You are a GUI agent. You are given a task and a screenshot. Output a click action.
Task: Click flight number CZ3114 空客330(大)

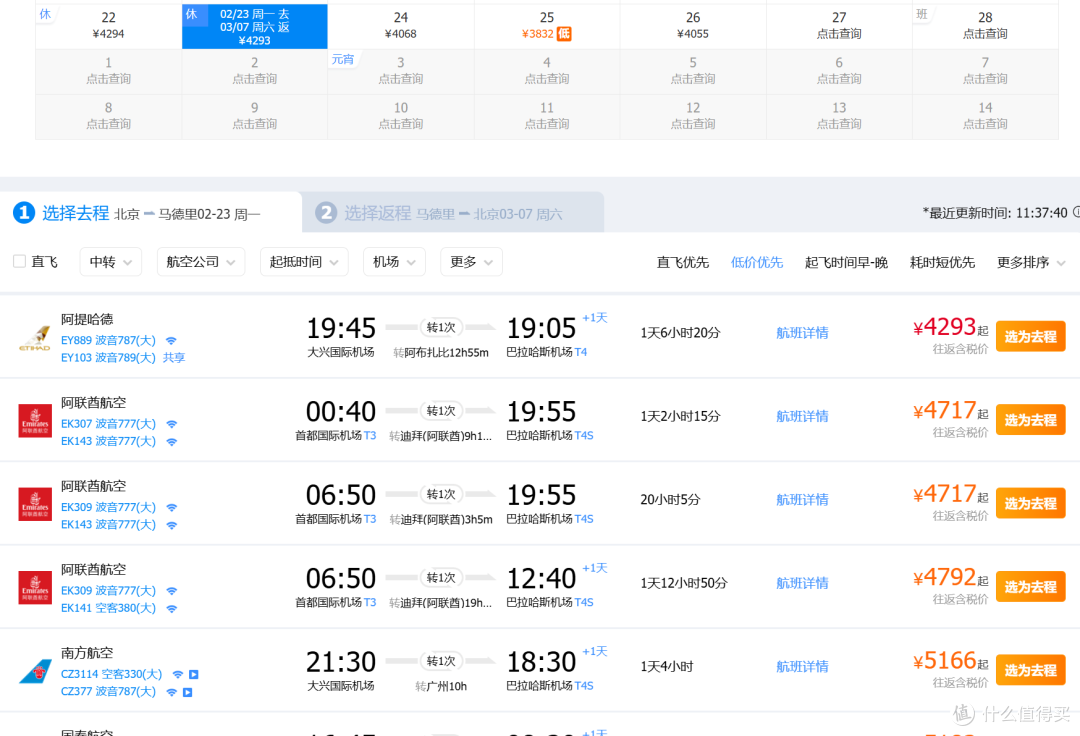[112, 674]
